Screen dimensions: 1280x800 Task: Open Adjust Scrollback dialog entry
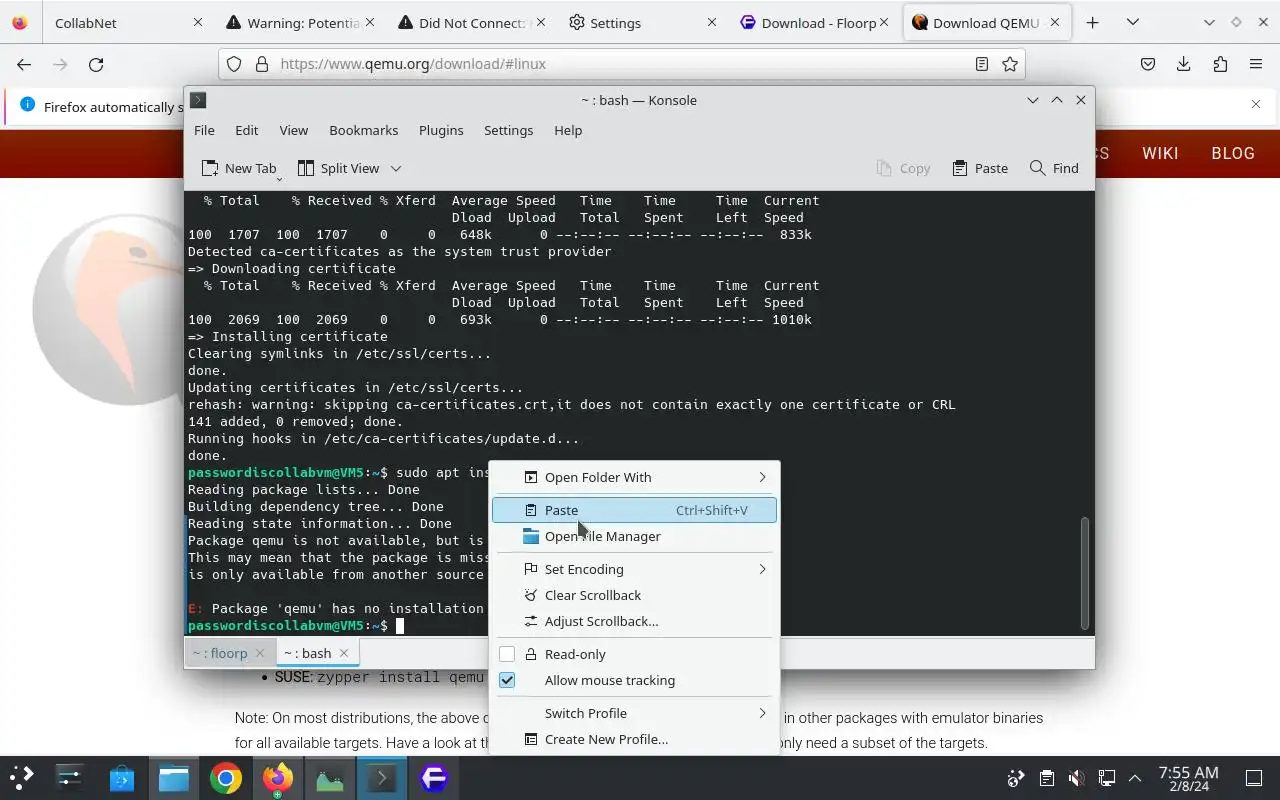coord(634,621)
